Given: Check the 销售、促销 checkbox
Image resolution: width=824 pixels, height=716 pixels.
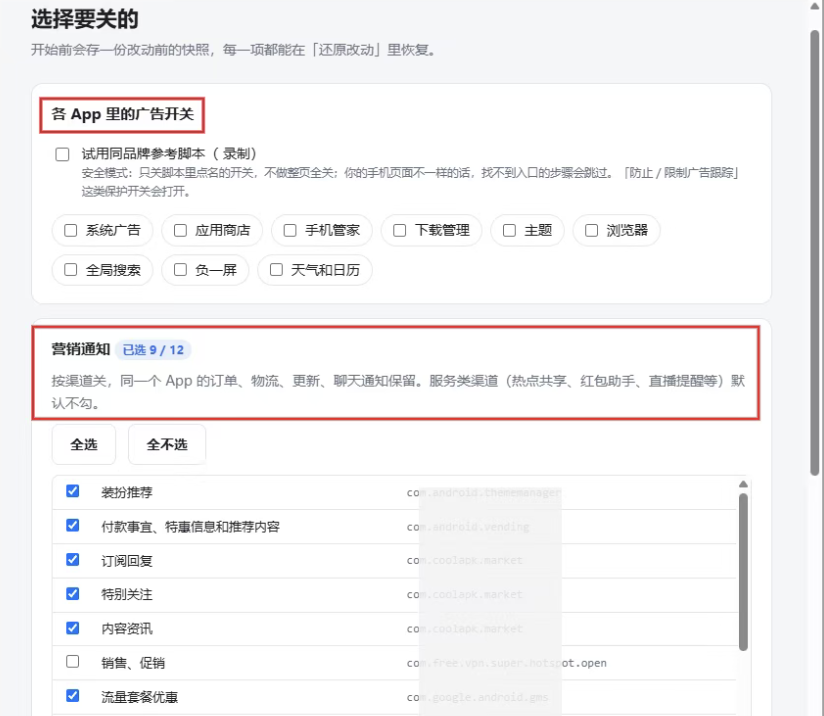Looking at the screenshot, I should [x=73, y=661].
